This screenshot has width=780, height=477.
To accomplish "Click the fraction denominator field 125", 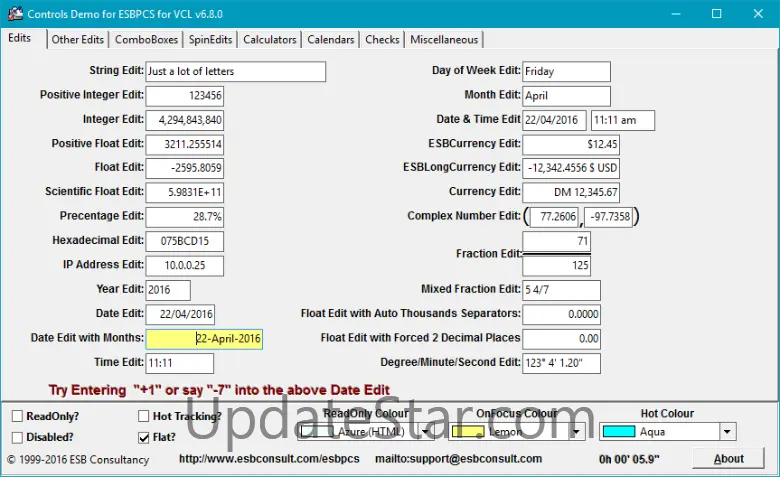I will pyautogui.click(x=557, y=266).
